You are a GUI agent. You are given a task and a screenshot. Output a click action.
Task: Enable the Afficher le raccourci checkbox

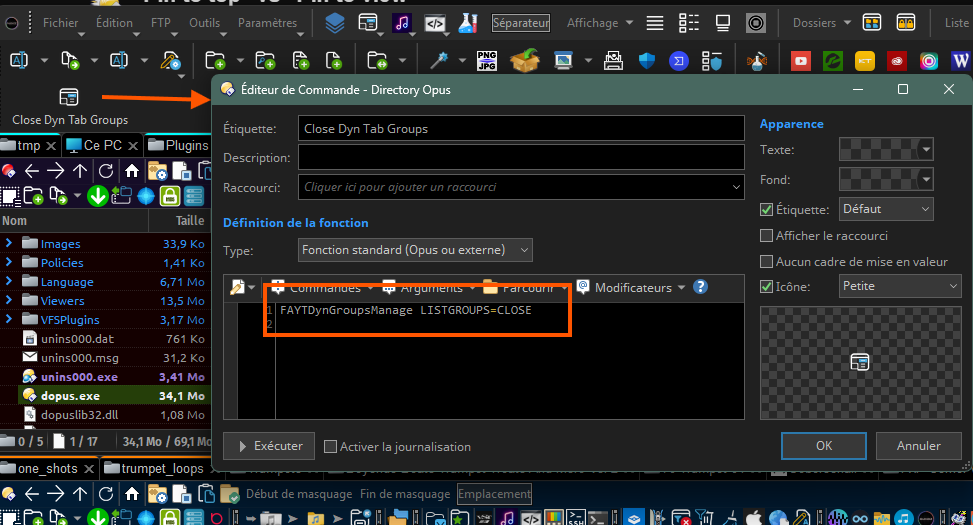767,236
